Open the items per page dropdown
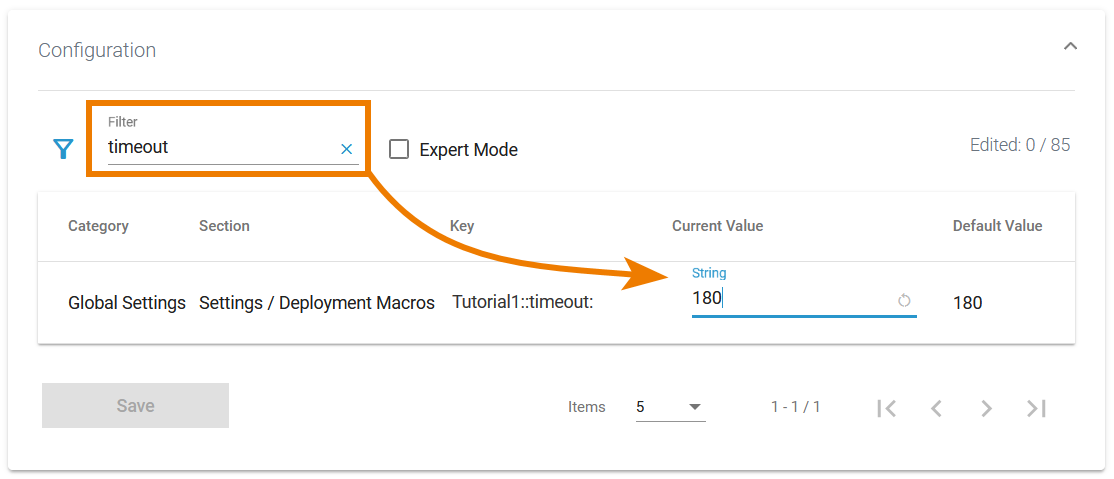 click(670, 407)
